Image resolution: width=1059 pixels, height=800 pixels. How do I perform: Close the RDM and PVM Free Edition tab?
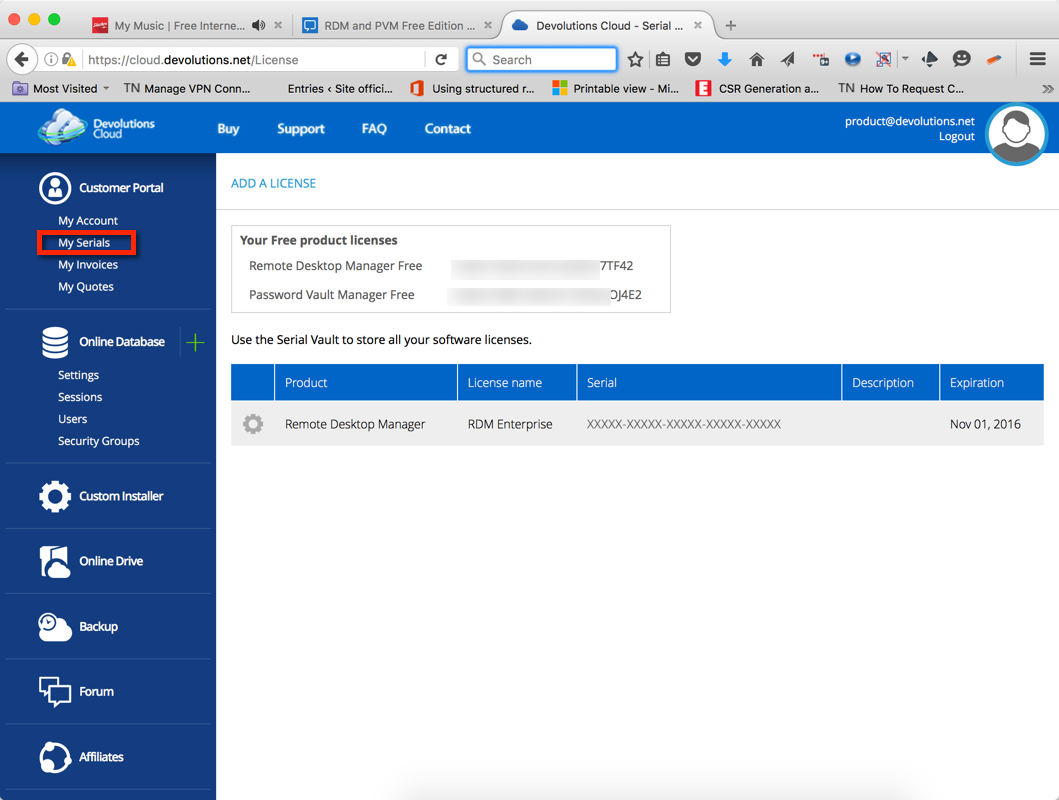point(488,26)
